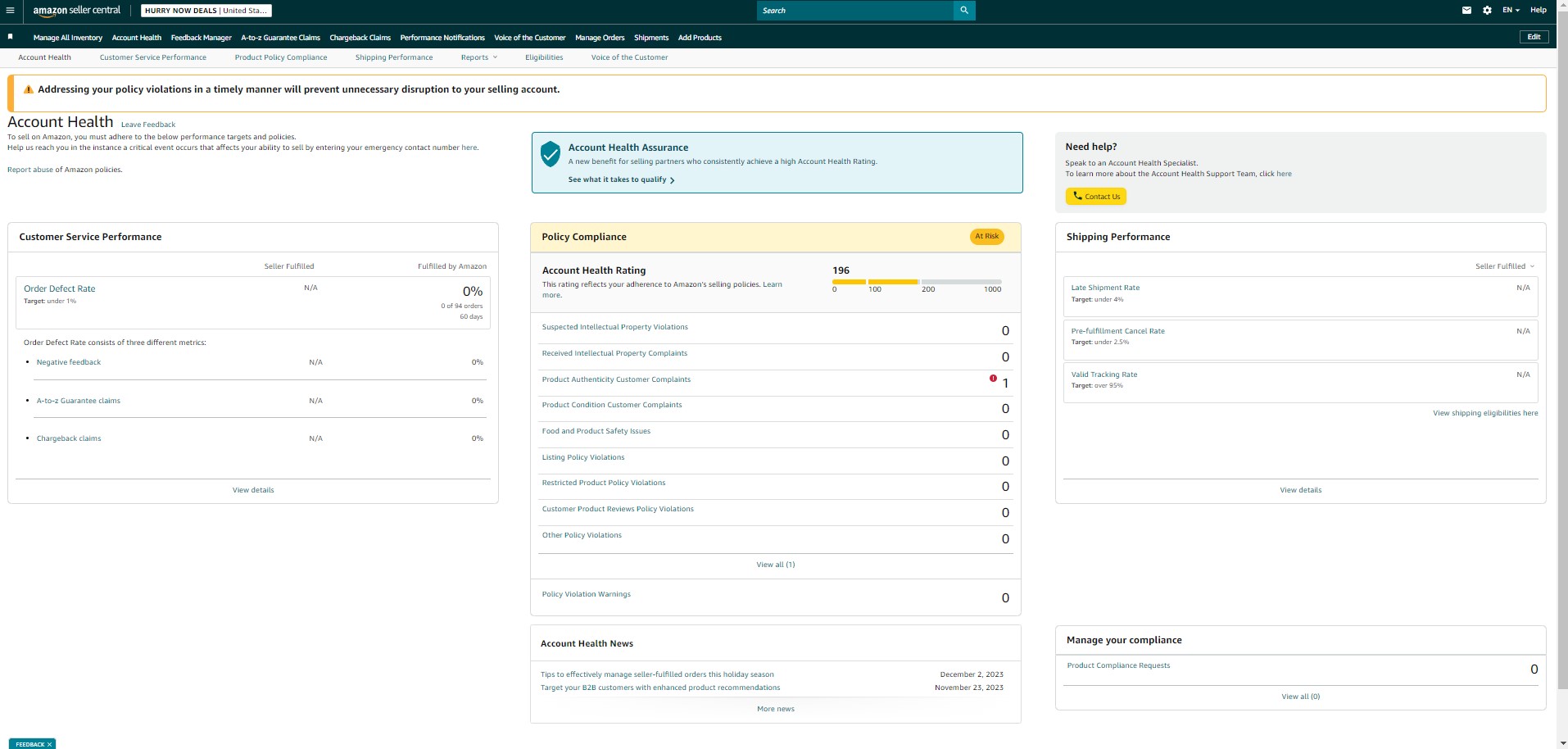Close the Feedback tab with its X
Image resolution: width=1568 pixels, height=749 pixels.
point(49,744)
